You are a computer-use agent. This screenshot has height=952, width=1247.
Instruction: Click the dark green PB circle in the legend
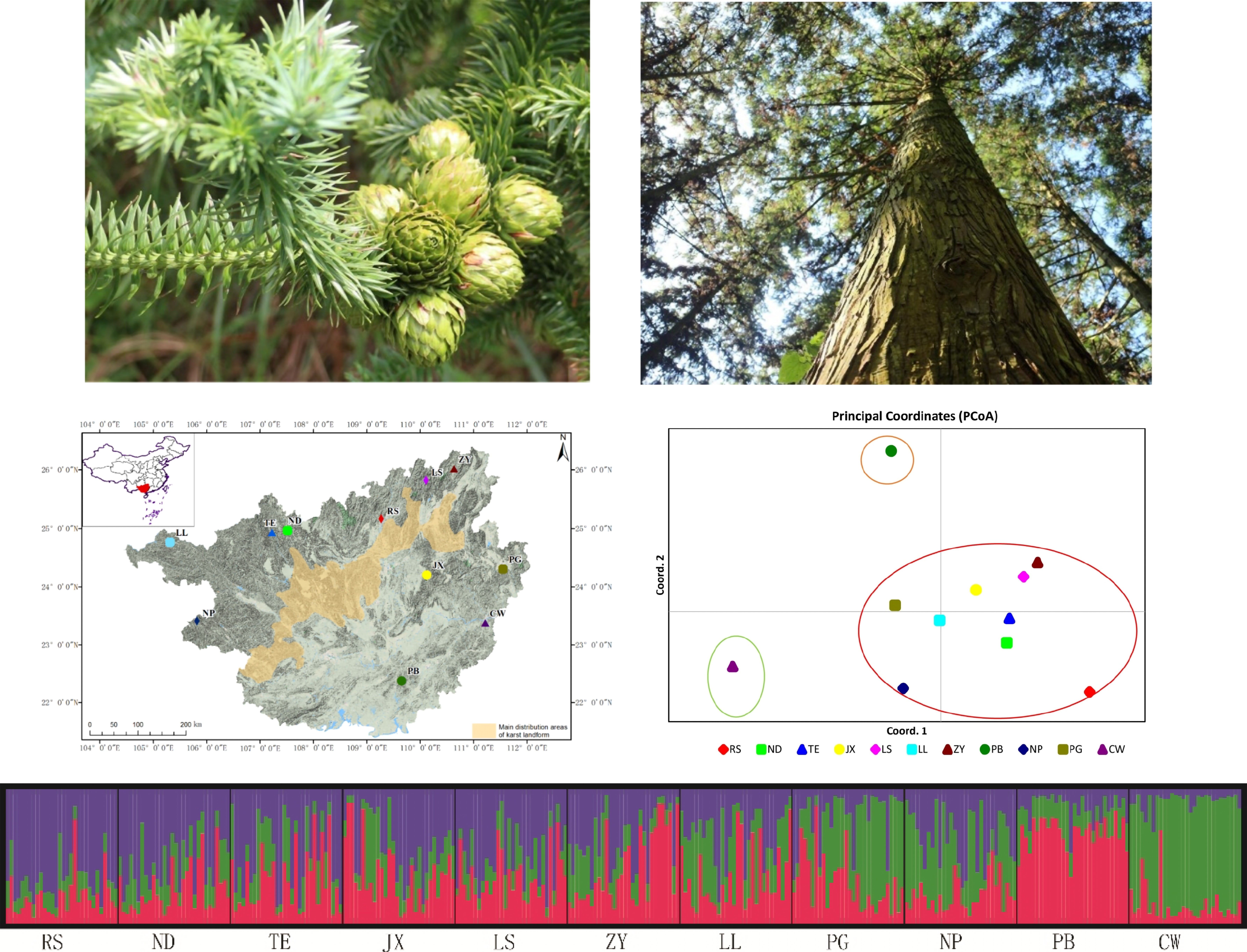pos(985,749)
